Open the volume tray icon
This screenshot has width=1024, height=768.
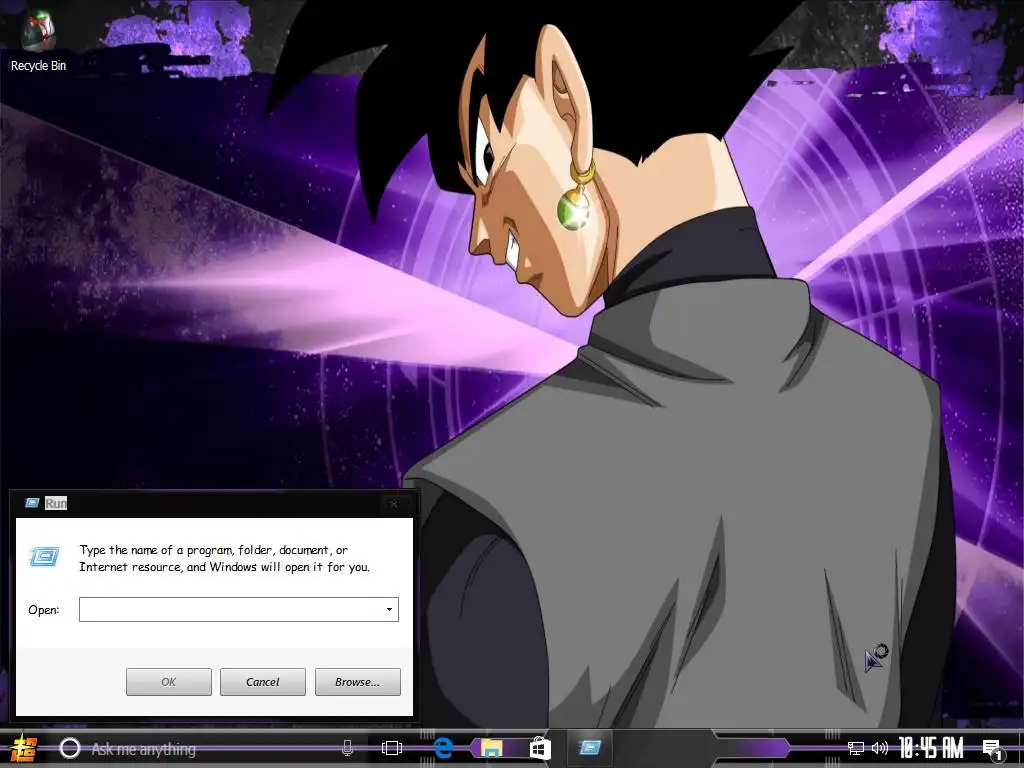[x=880, y=748]
